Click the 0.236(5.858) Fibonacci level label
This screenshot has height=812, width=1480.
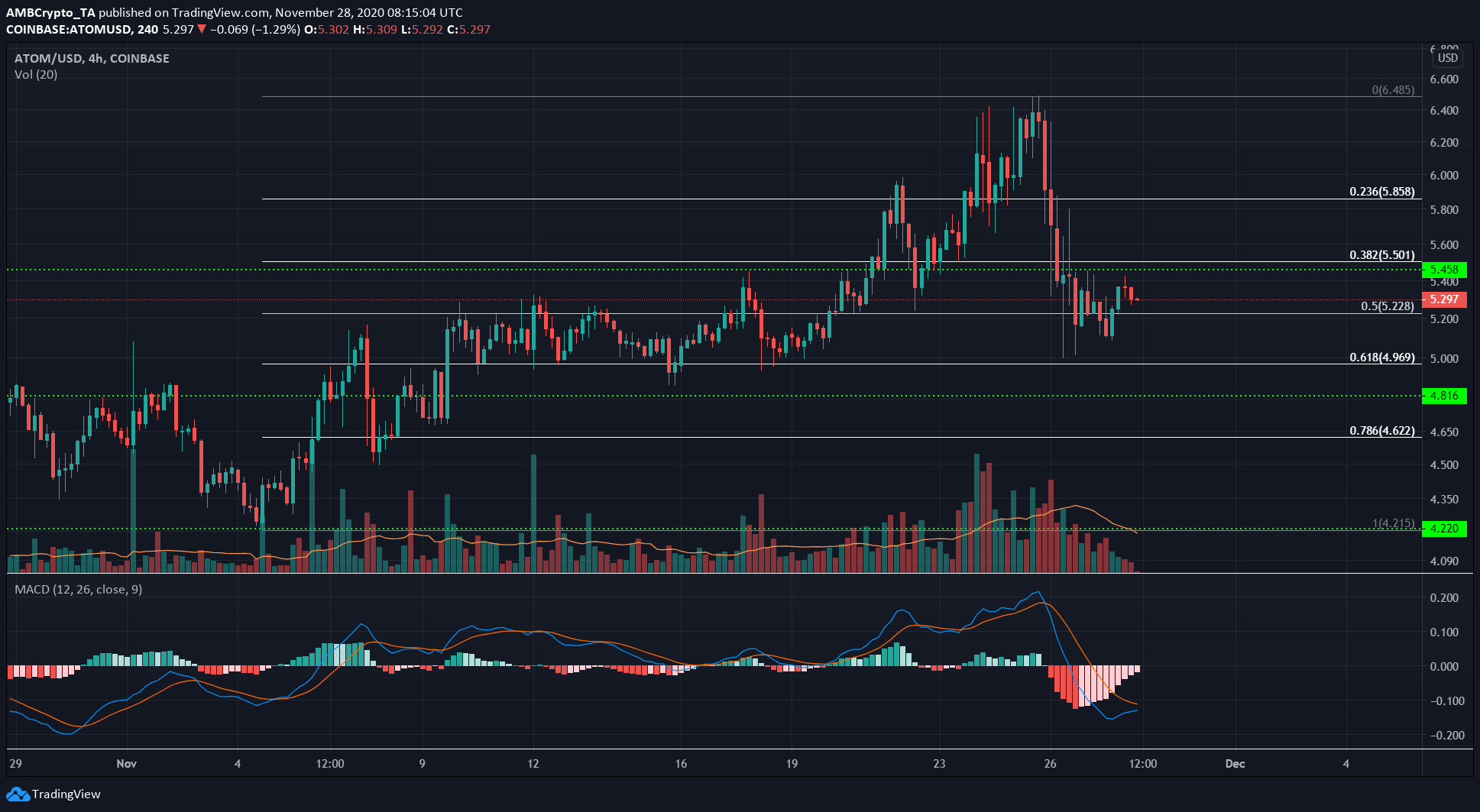point(1382,192)
